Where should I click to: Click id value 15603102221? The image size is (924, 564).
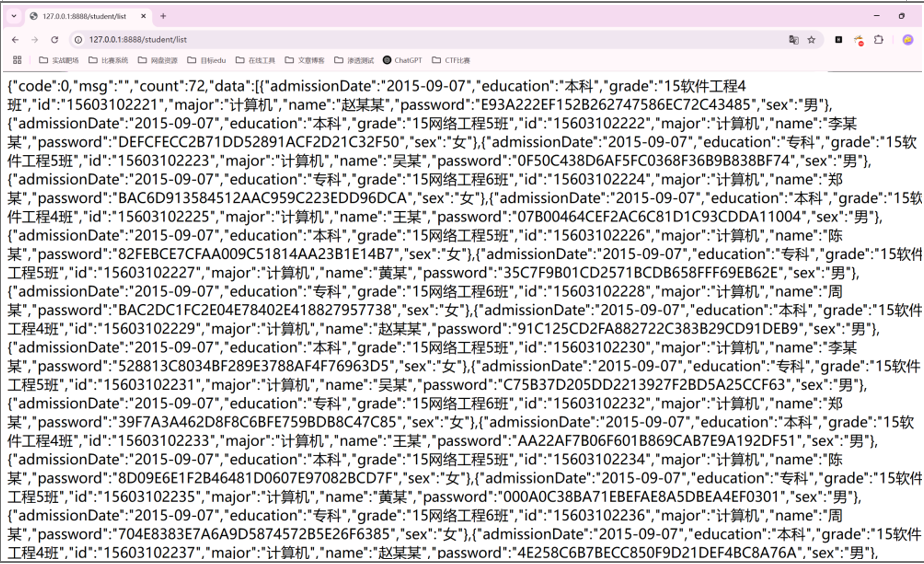coord(112,105)
